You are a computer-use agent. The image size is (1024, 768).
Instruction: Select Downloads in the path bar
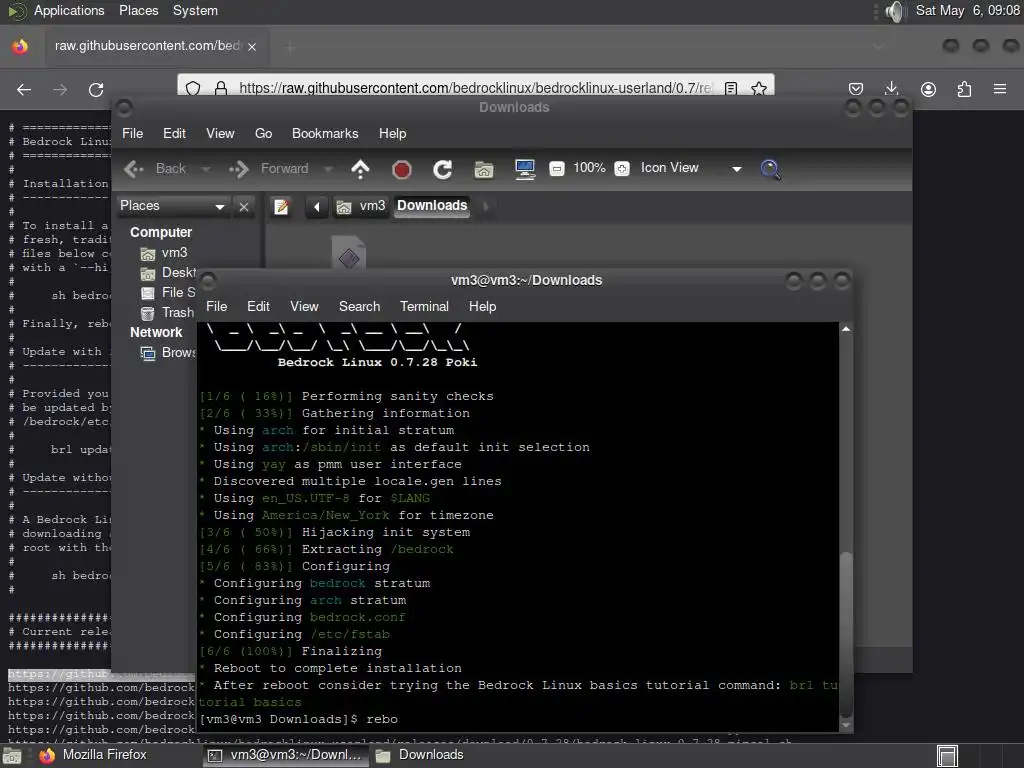(432, 206)
